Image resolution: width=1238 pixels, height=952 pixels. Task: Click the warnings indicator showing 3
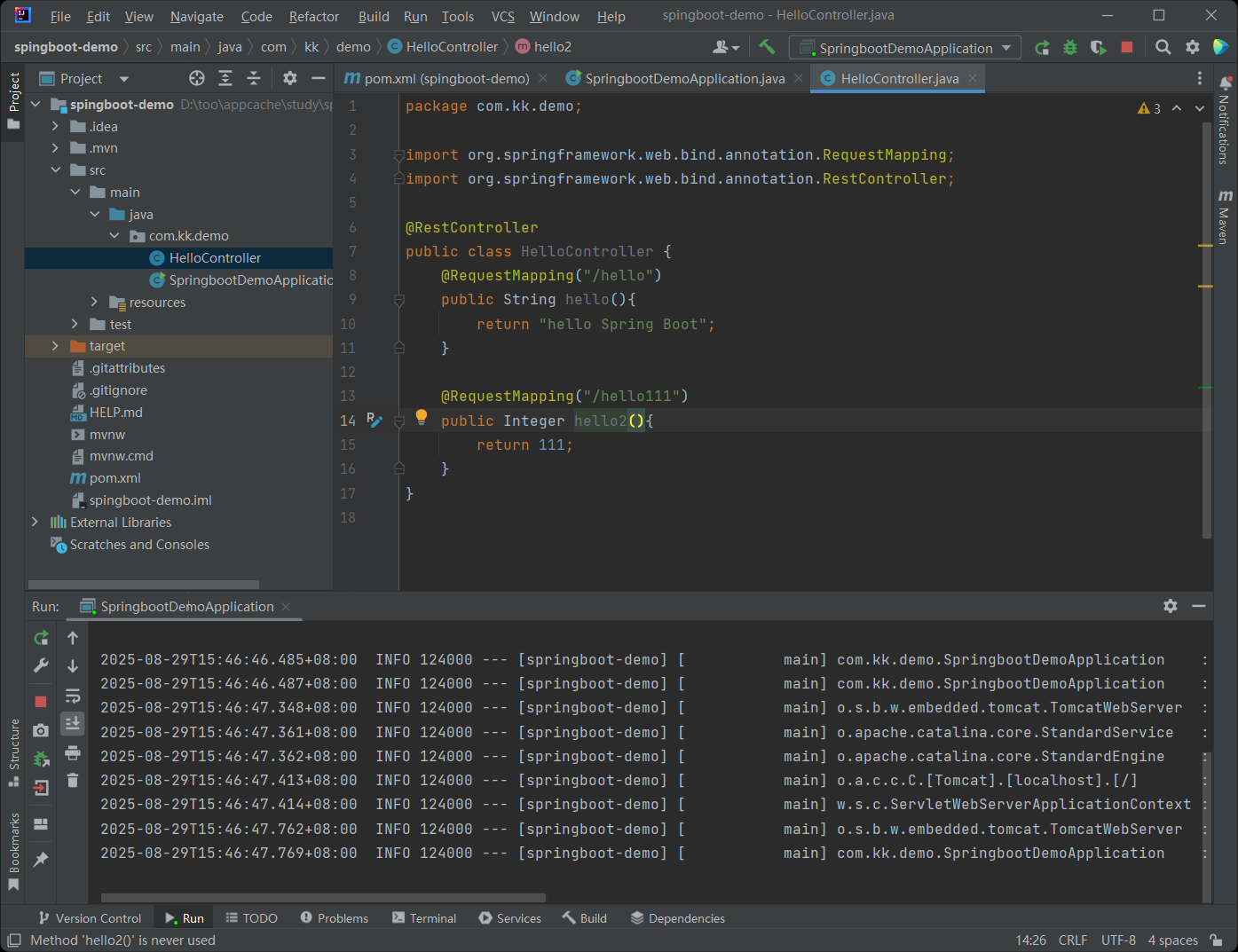[x=1149, y=108]
